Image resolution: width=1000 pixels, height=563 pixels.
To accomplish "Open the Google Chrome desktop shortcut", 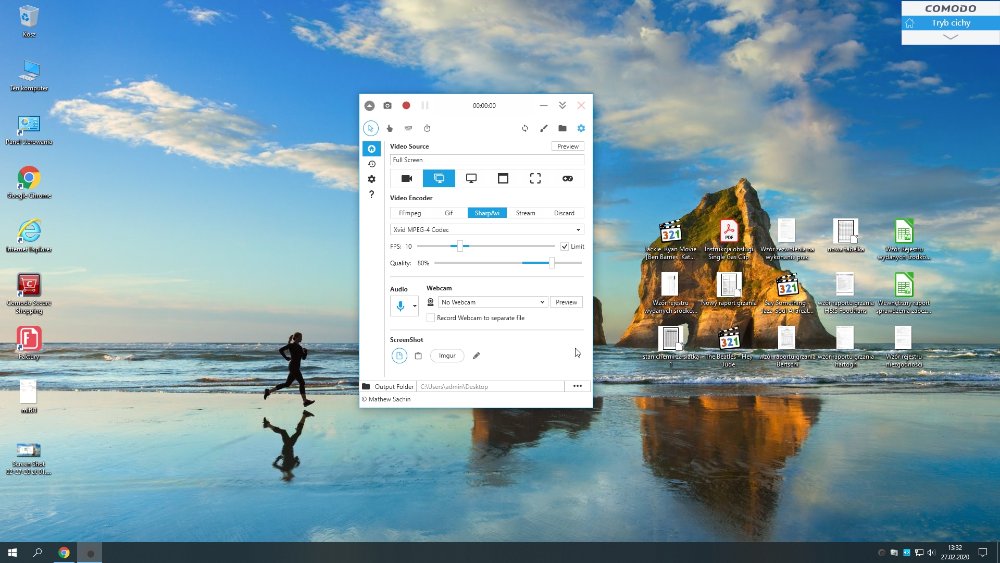I will [28, 178].
